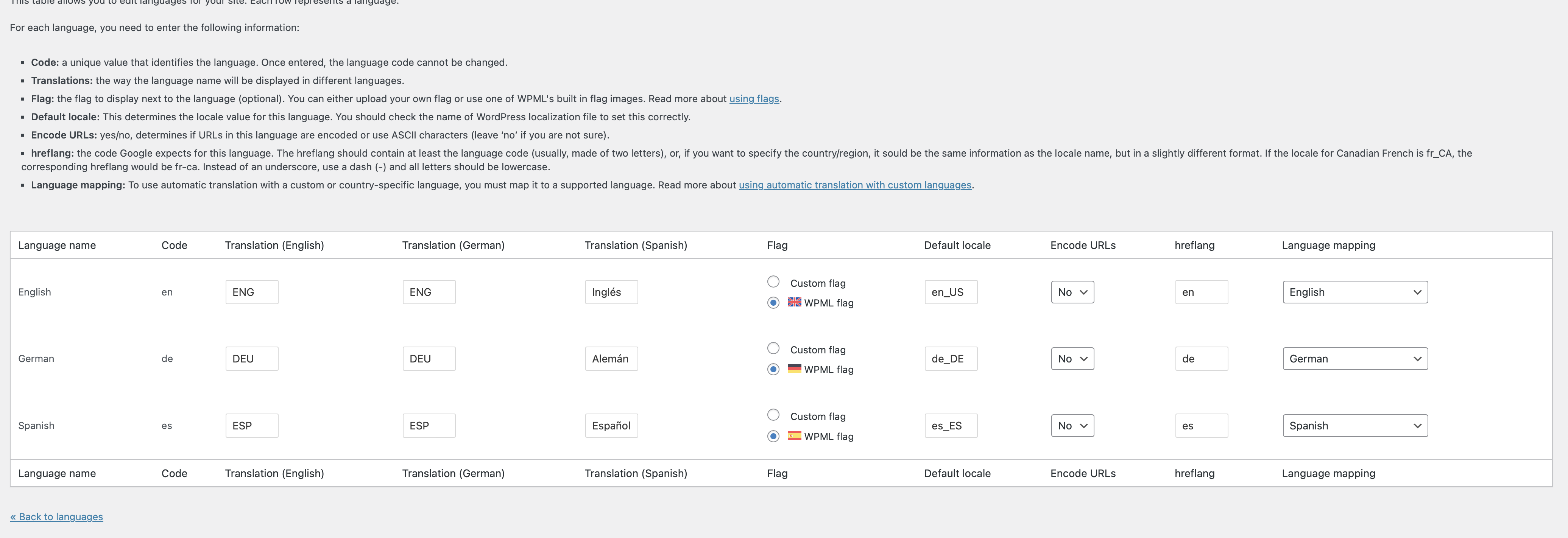Click the German flag icon beside WPML flag

794,368
